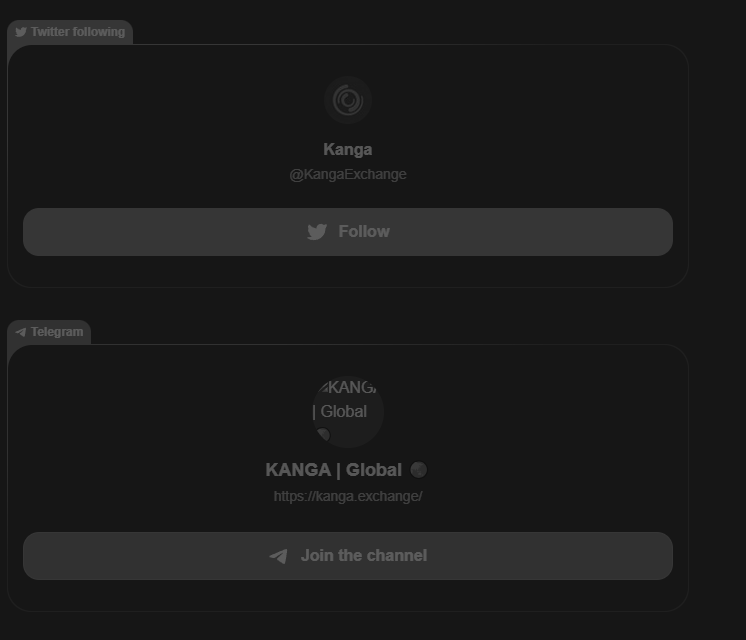The height and width of the screenshot is (640, 746).
Task: Click the paper plane icon in Join button
Action: tap(278, 556)
